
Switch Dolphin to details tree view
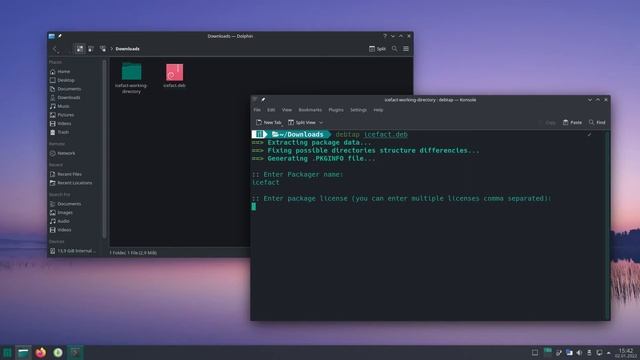click(102, 49)
